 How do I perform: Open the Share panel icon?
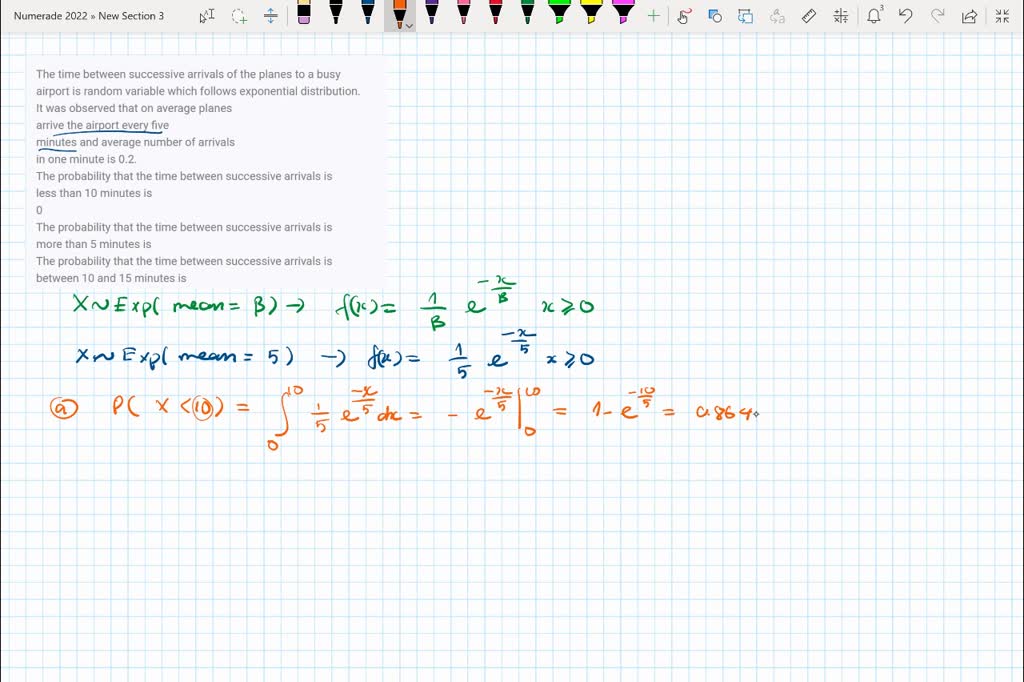point(969,16)
